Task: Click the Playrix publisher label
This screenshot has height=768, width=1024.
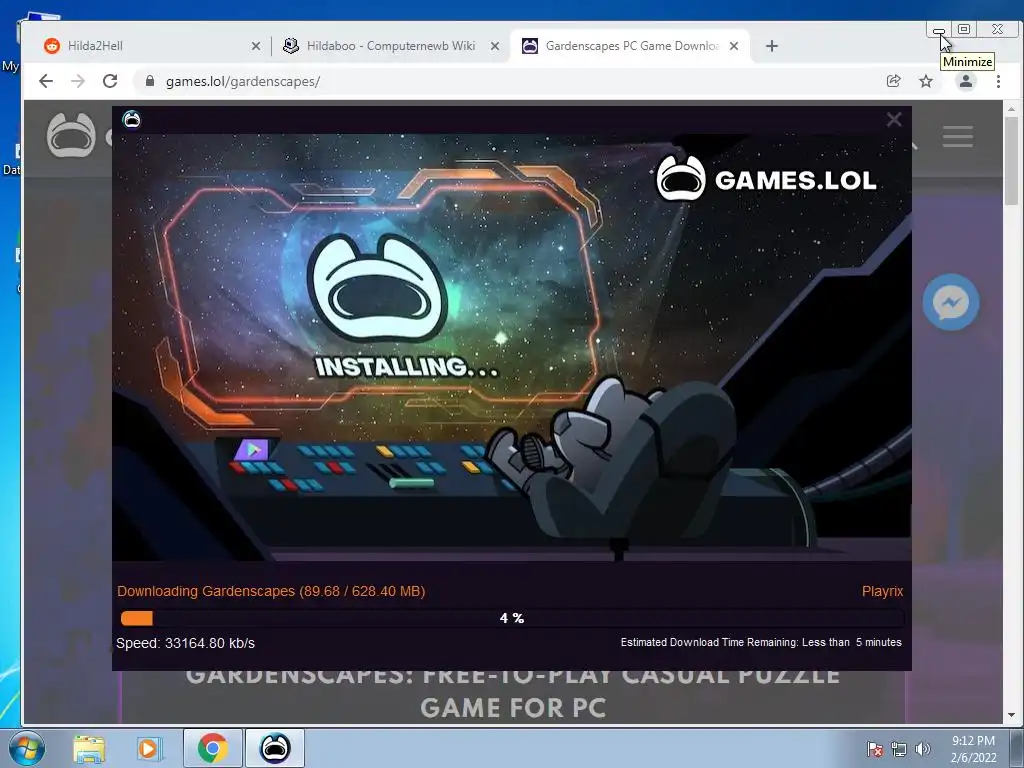Action: 882,591
